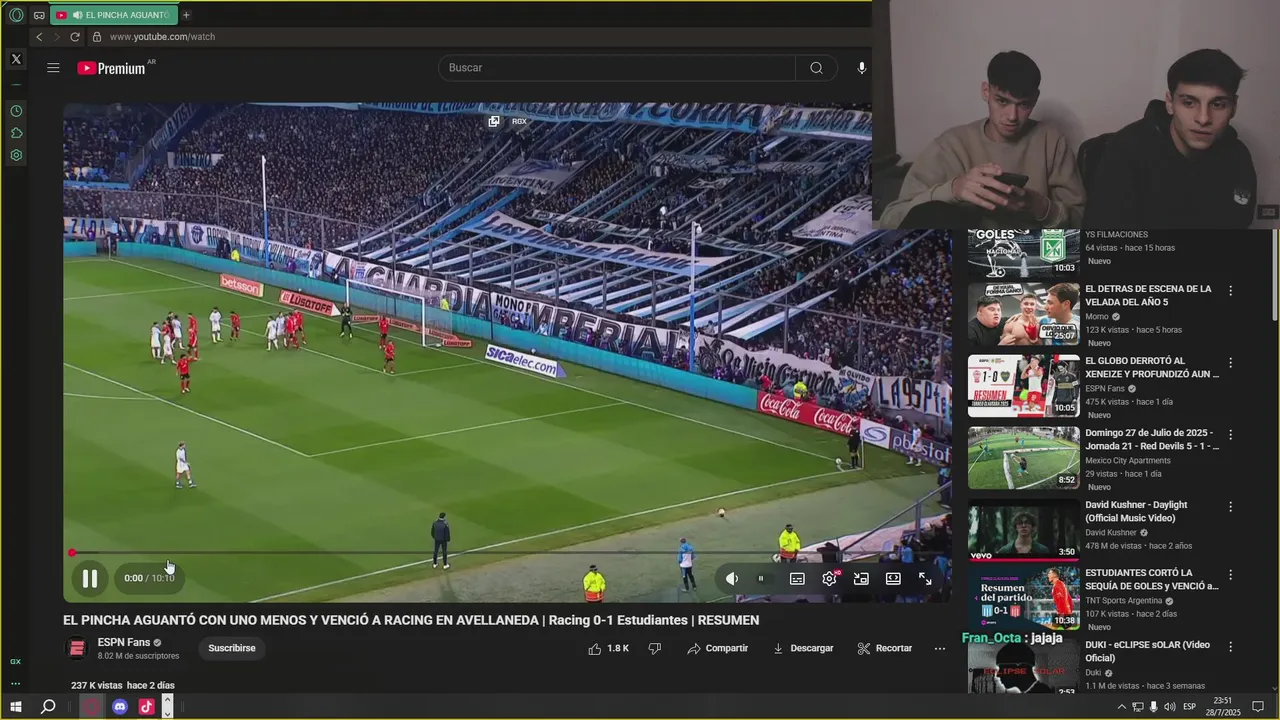
Task: Select the EL PINCHA AGUANTÓ browser tab
Action: 112,15
